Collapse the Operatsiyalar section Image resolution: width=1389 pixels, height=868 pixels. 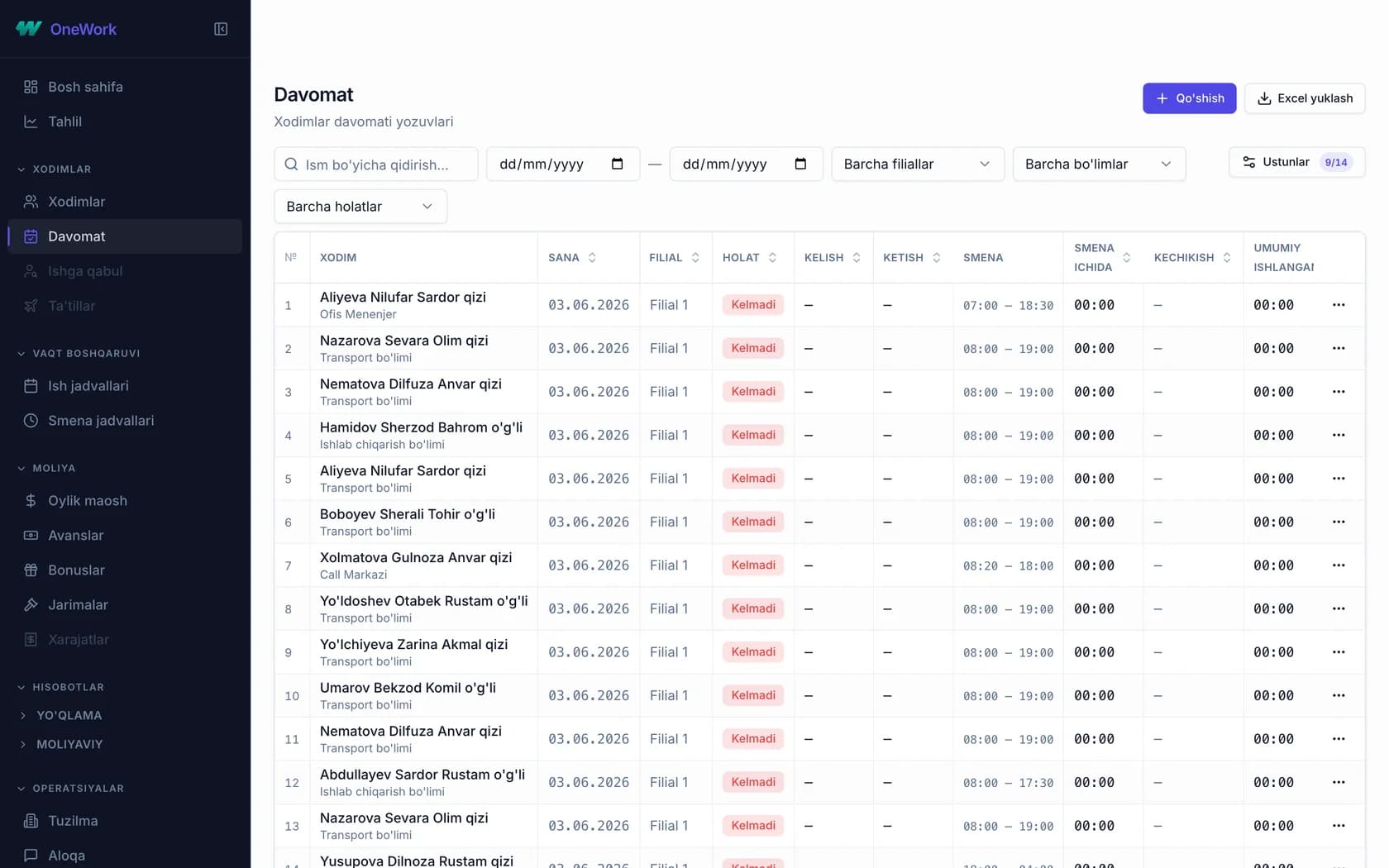click(70, 789)
